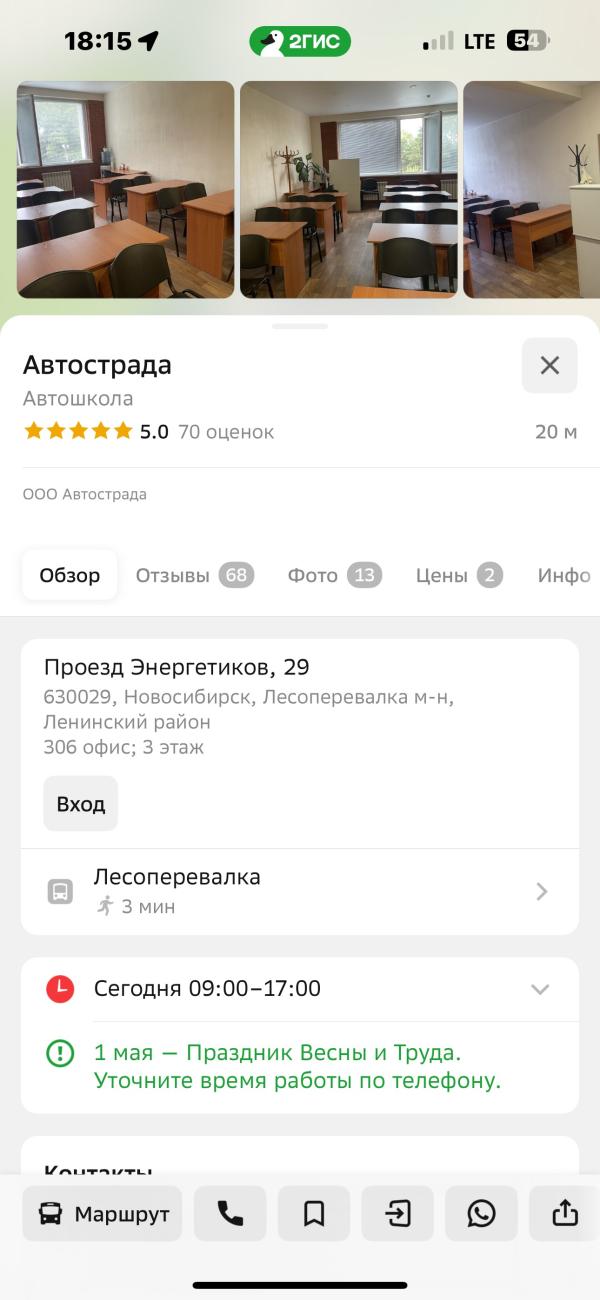
Task: Close the place card with the X button
Action: click(549, 365)
